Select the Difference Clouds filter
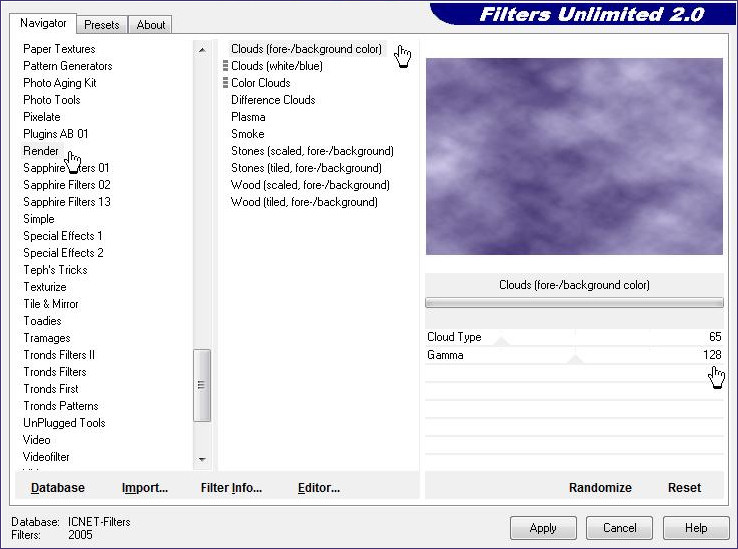 (x=273, y=100)
